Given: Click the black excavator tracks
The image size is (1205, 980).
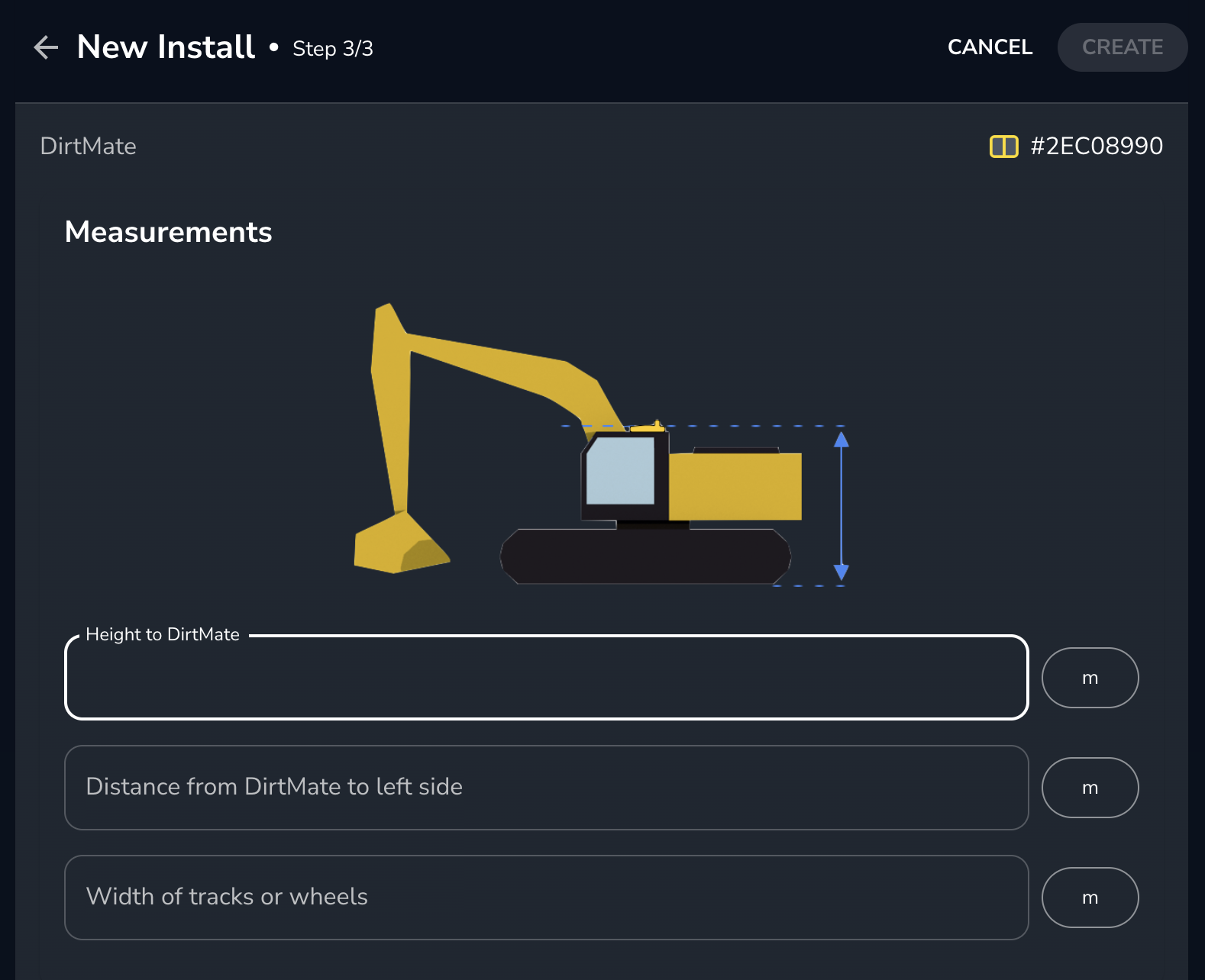Looking at the screenshot, I should coord(645,556).
